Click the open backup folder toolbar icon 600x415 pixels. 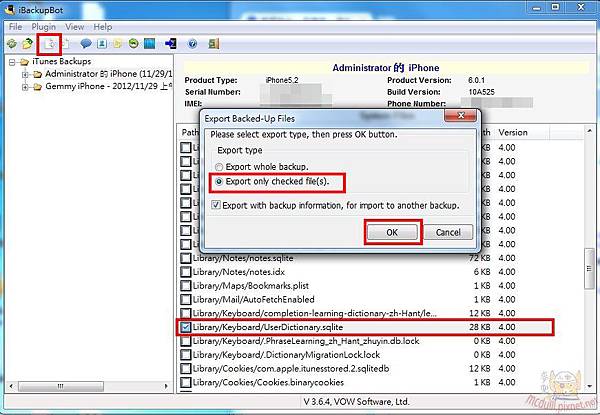(27, 44)
